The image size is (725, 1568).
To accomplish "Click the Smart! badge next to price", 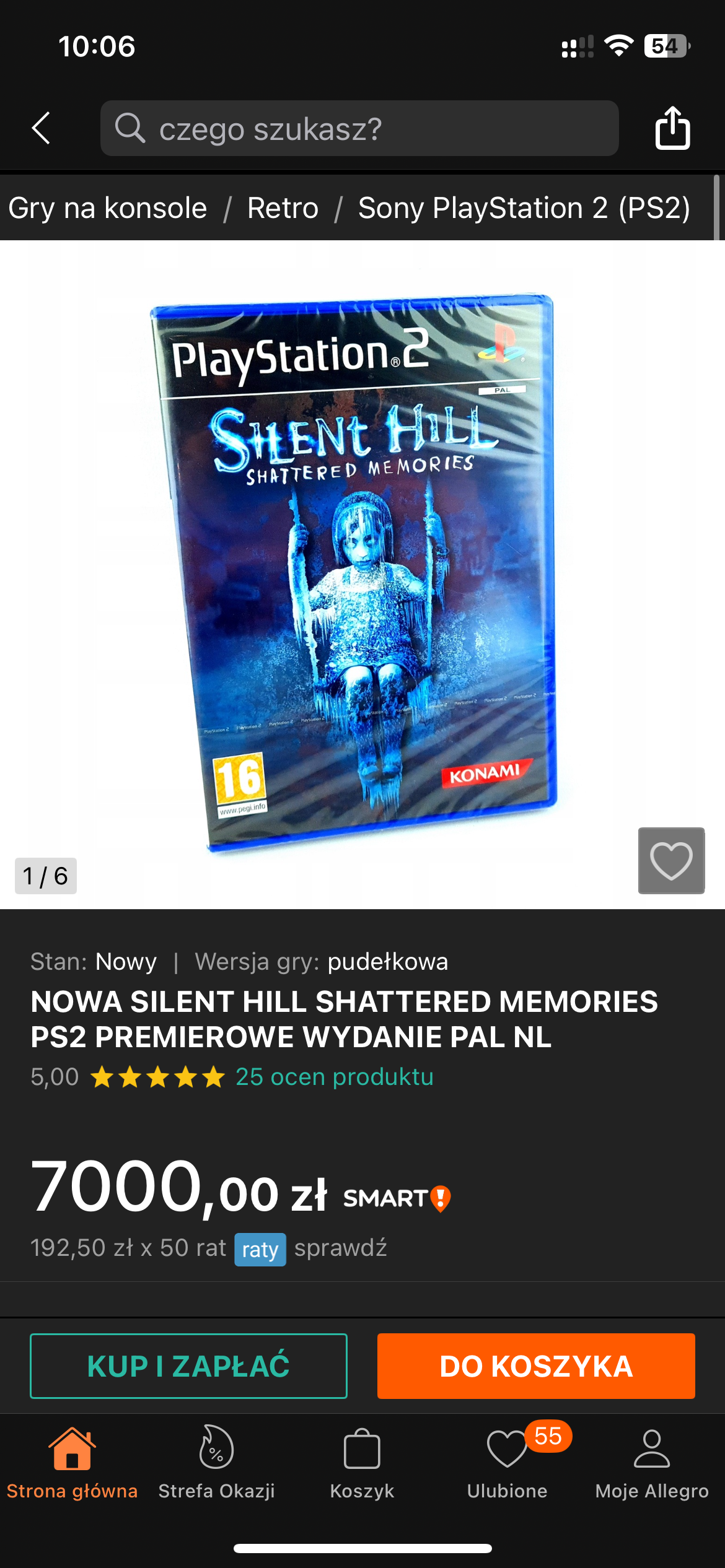I will click(x=397, y=1198).
